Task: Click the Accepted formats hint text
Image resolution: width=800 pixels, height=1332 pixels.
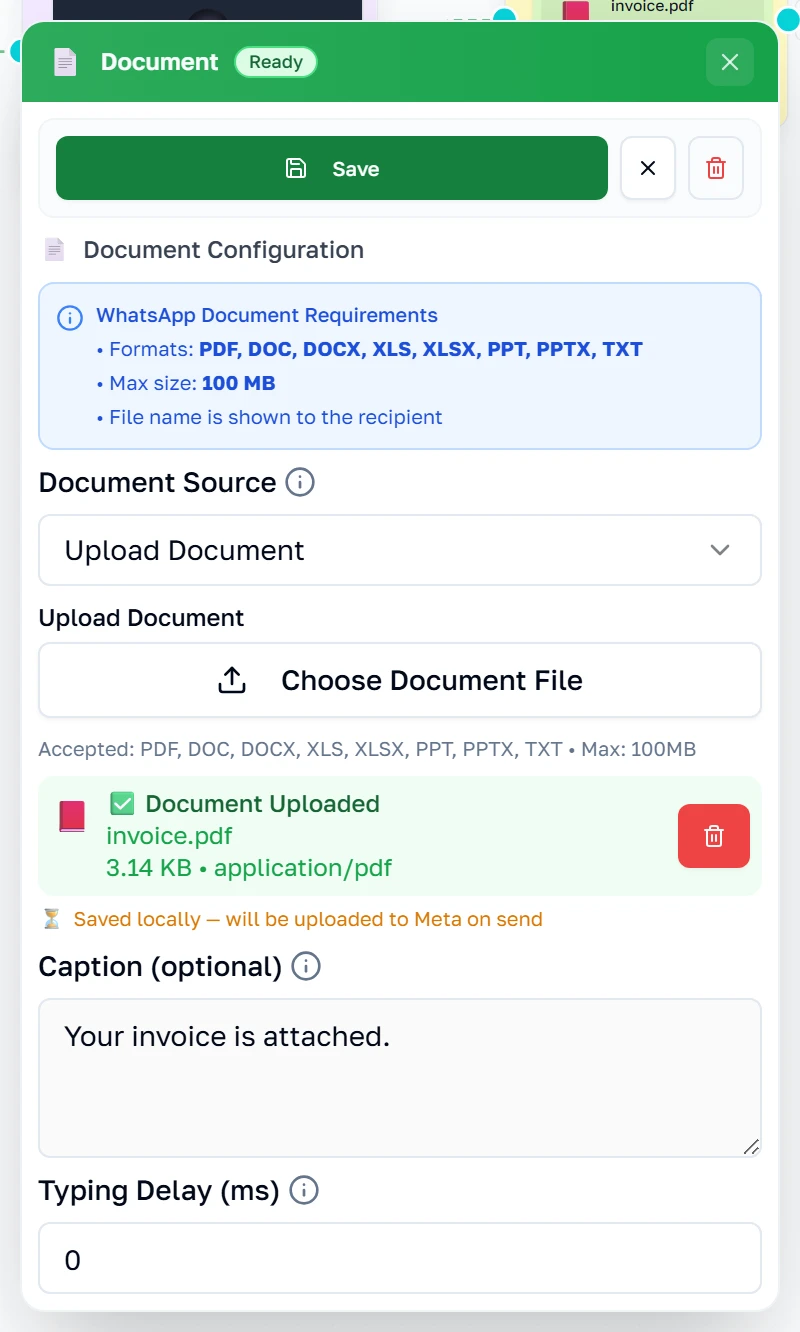Action: click(x=367, y=749)
